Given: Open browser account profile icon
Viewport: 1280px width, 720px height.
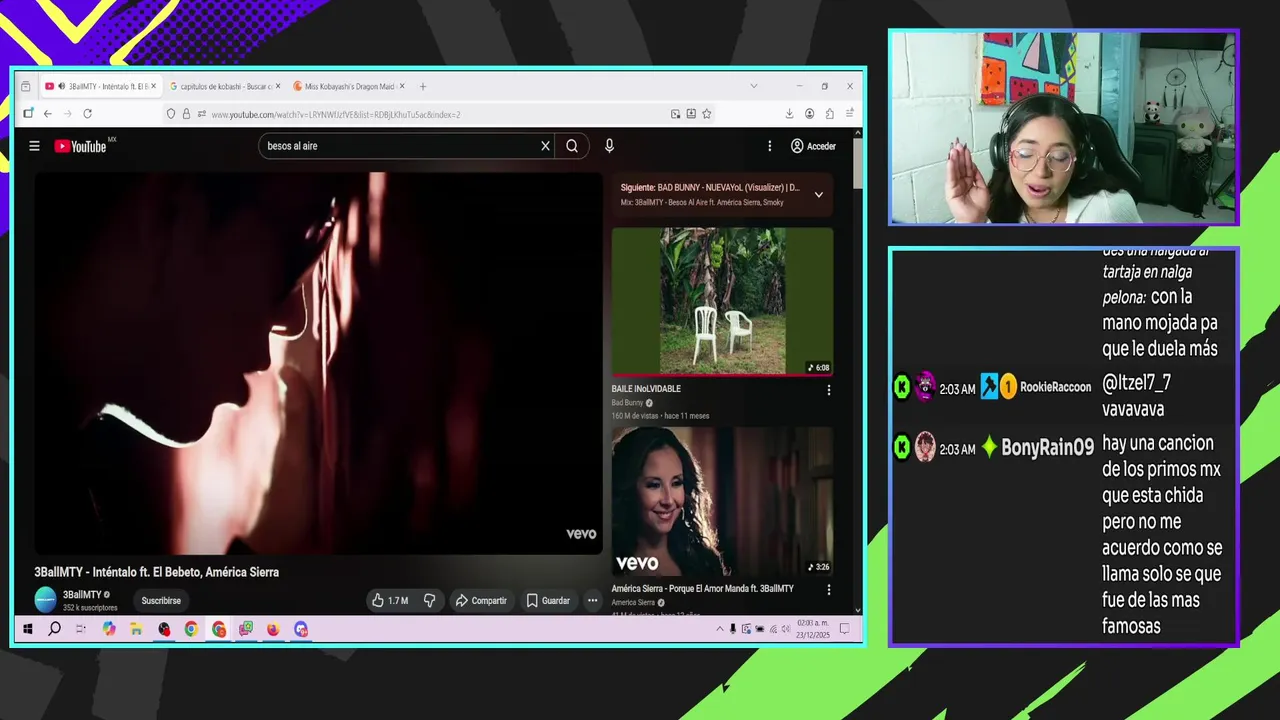Looking at the screenshot, I should (x=809, y=114).
